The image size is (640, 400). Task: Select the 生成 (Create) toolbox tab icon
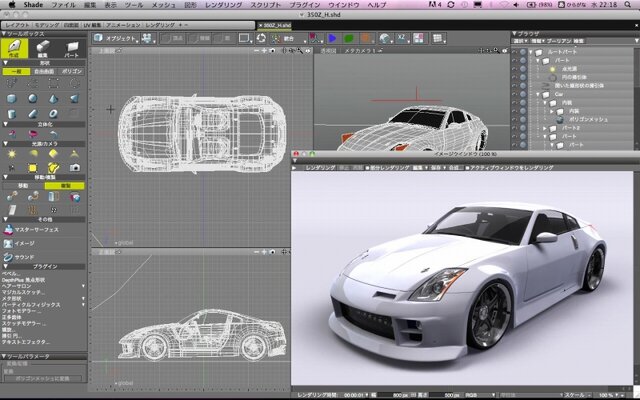point(14,48)
